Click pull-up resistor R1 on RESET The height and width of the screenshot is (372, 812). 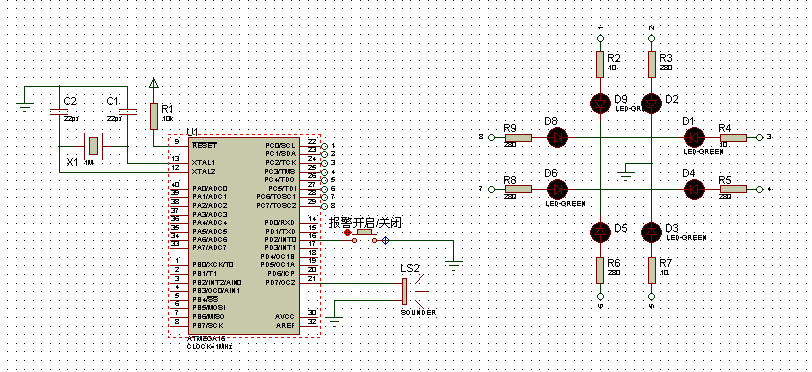click(x=153, y=116)
